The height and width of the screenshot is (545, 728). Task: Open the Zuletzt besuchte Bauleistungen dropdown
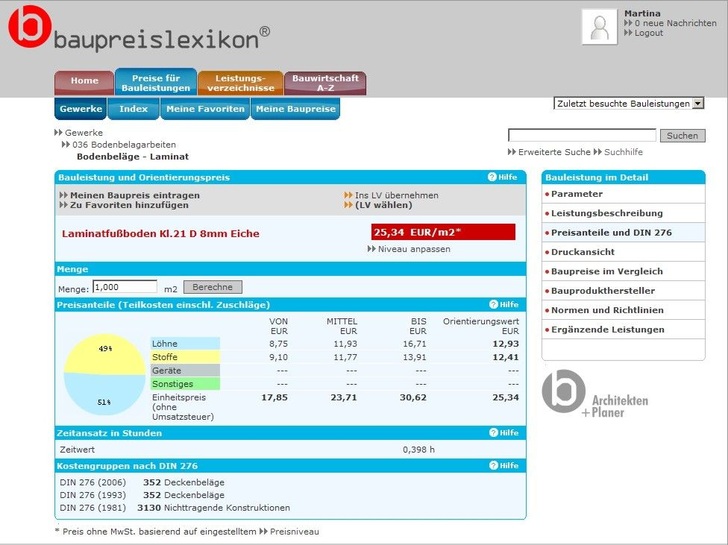(629, 103)
